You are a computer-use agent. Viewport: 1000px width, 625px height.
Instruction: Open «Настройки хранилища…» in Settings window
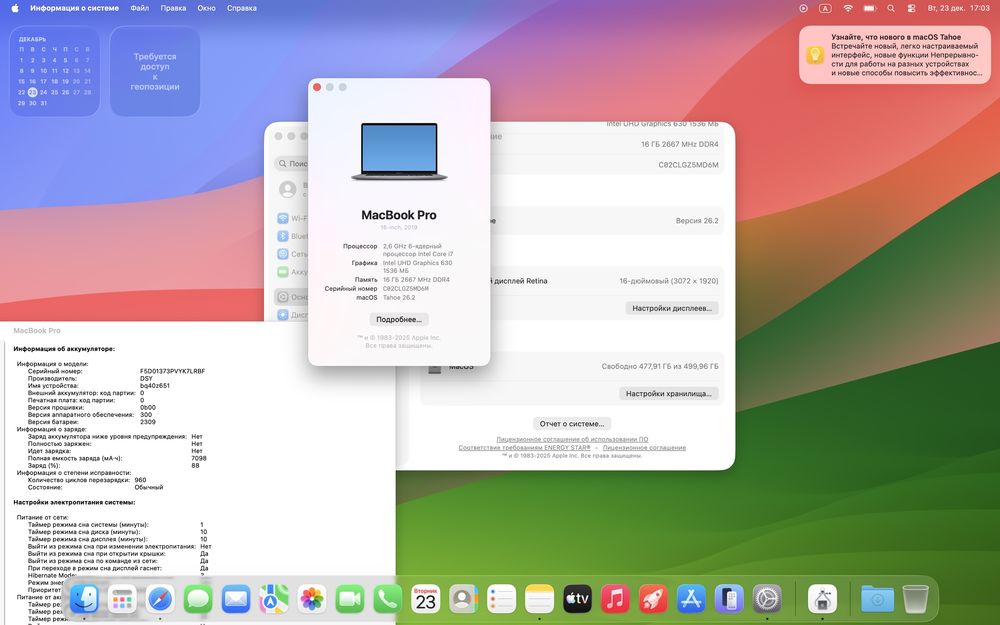(x=669, y=393)
